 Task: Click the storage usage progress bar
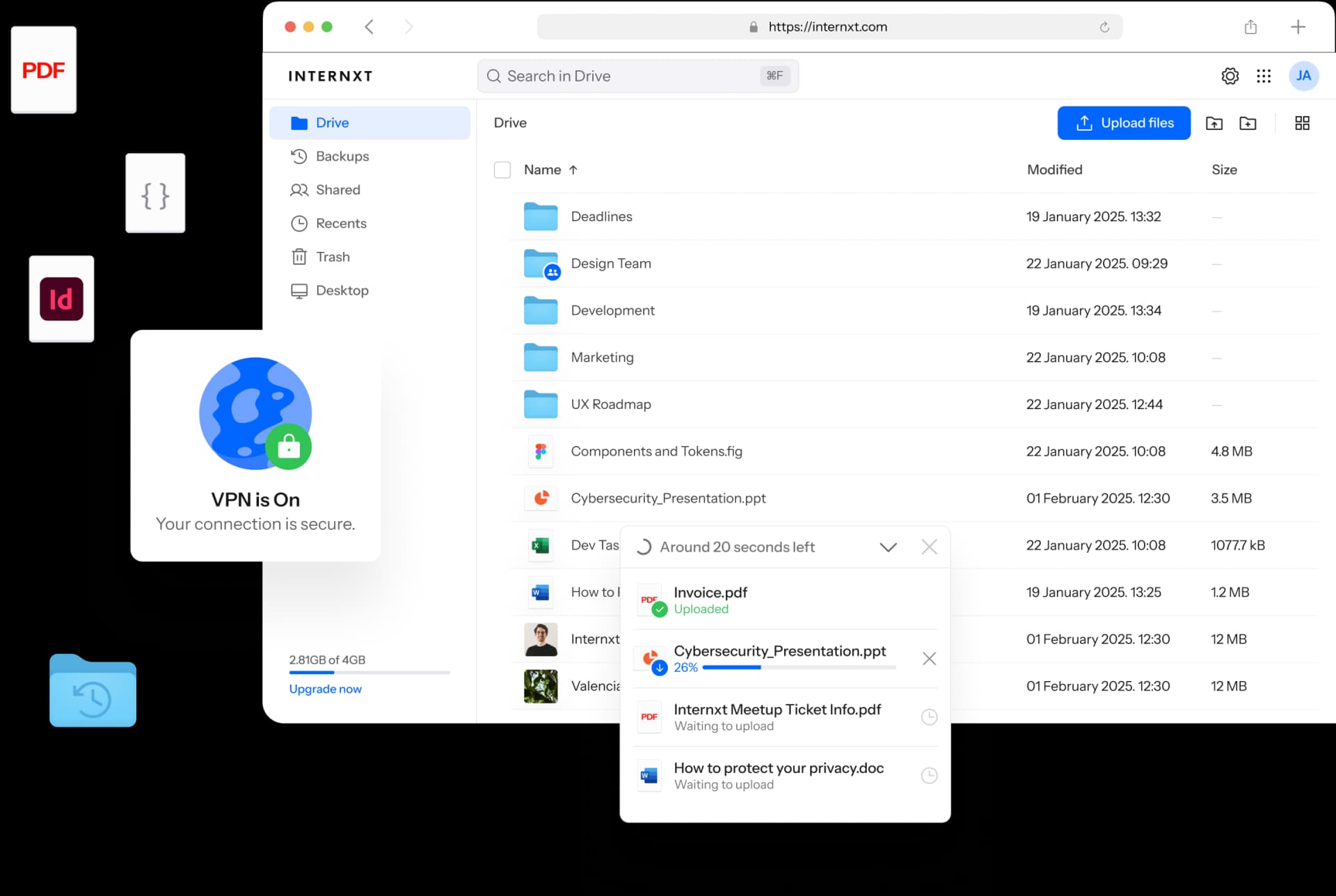[369, 673]
